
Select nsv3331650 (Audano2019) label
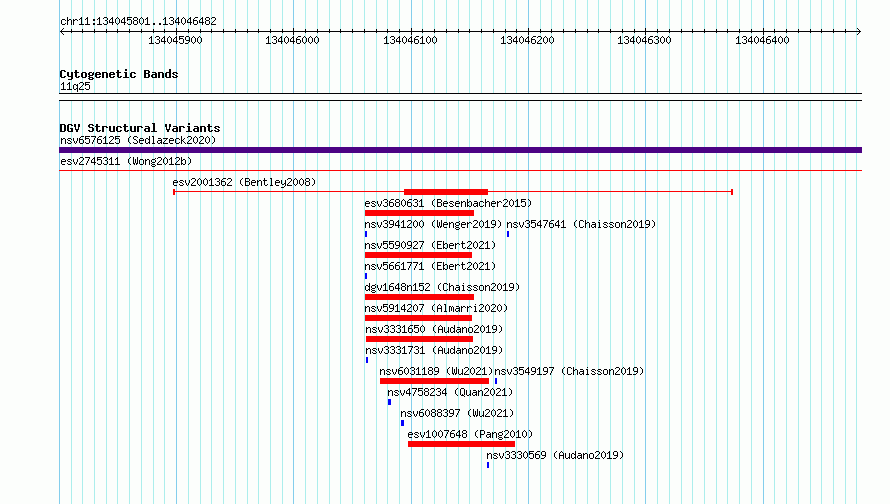click(434, 329)
